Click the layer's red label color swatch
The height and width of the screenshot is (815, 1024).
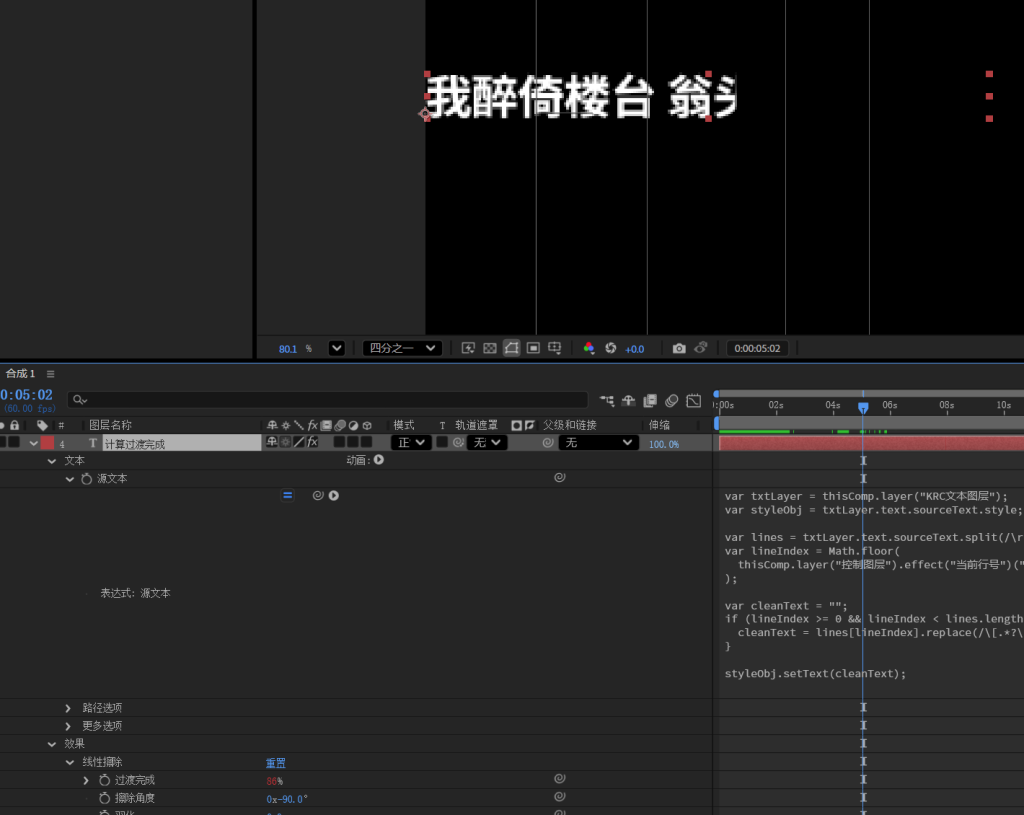(47, 443)
